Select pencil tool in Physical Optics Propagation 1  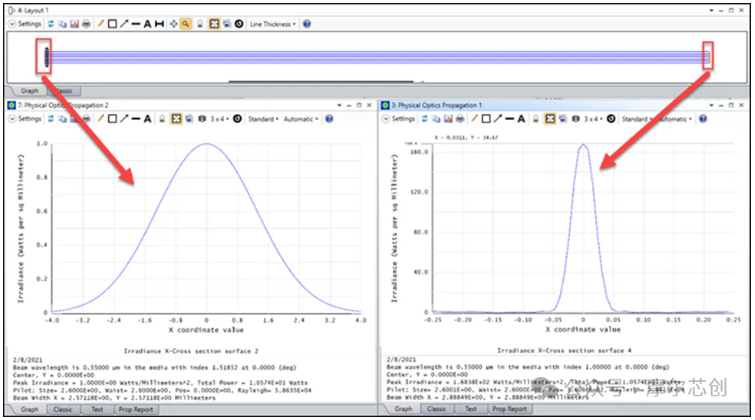click(474, 118)
